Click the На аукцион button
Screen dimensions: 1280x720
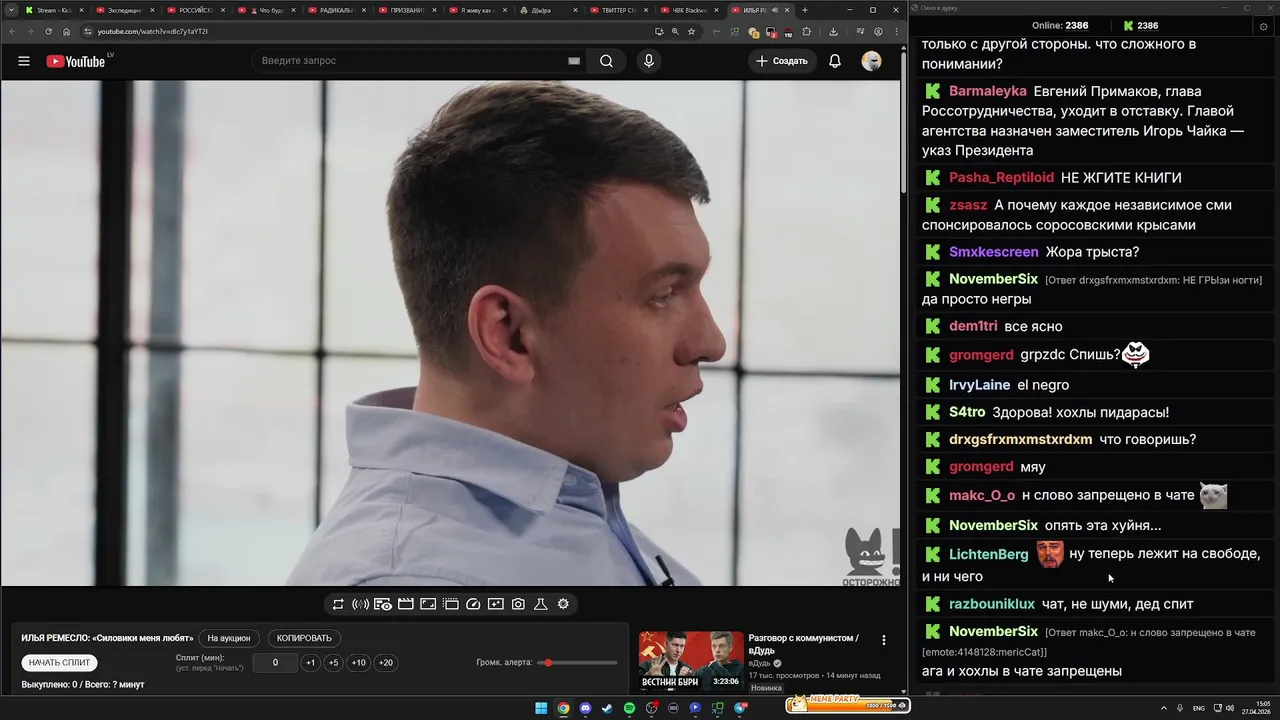pyautogui.click(x=229, y=638)
